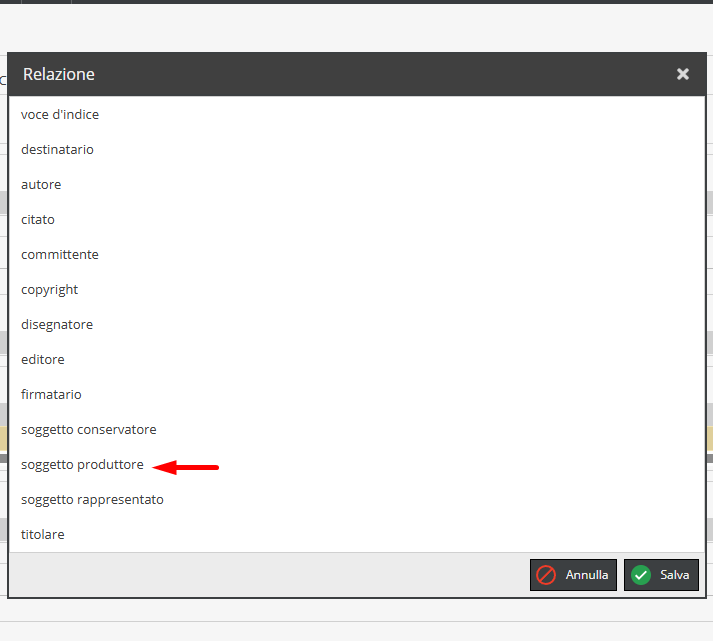
Task: Select 'voce d'indice' relation
Action: click(60, 115)
